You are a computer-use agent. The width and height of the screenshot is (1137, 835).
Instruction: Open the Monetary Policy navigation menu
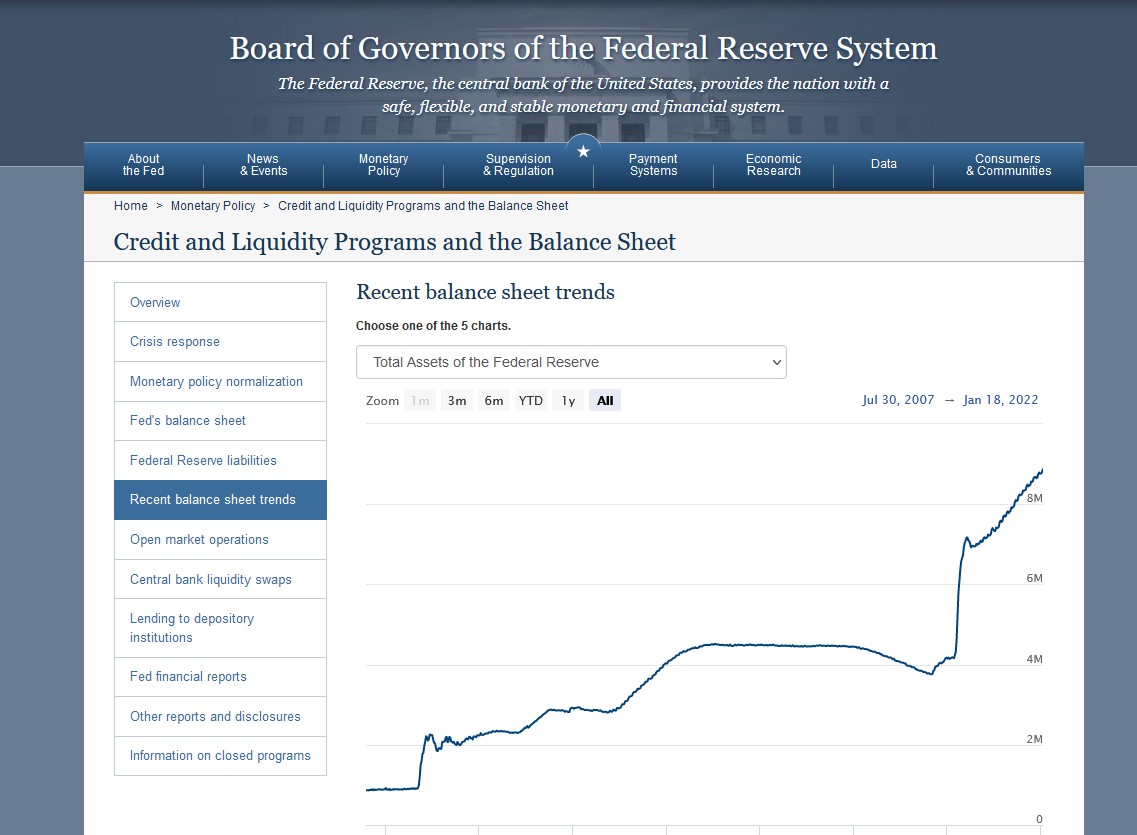[384, 165]
